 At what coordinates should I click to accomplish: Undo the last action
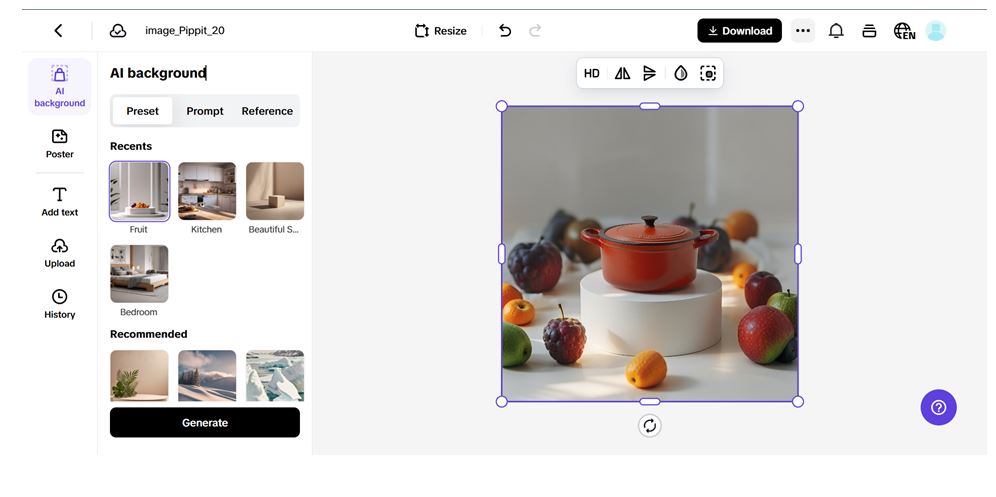pyautogui.click(x=505, y=31)
